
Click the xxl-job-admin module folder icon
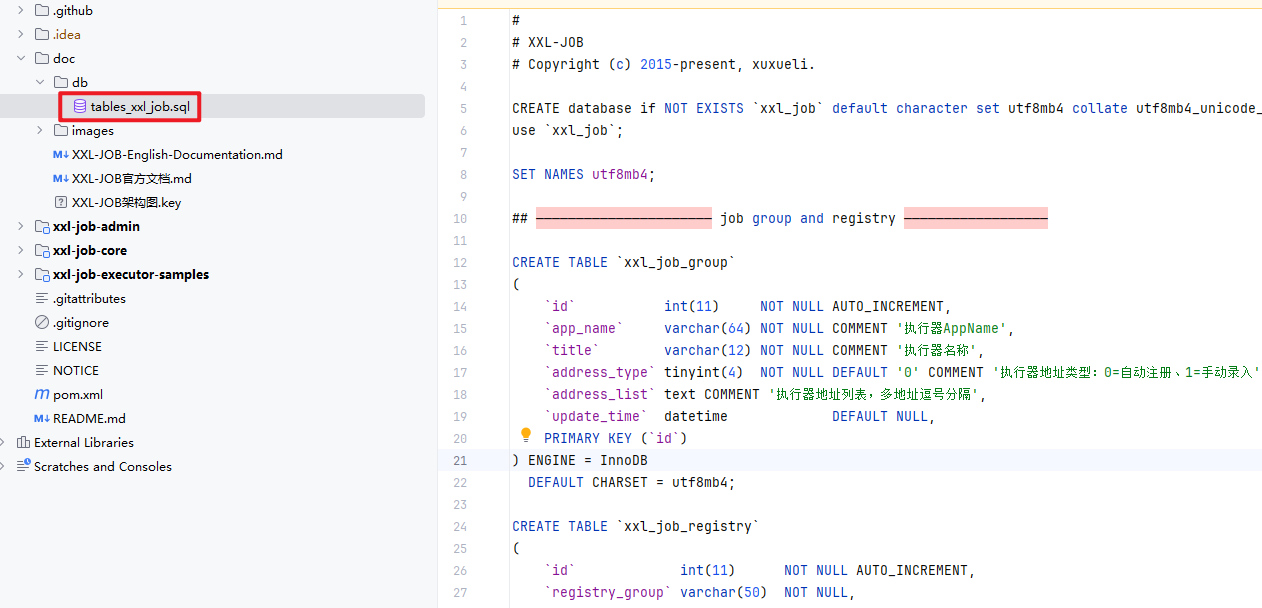click(41, 226)
